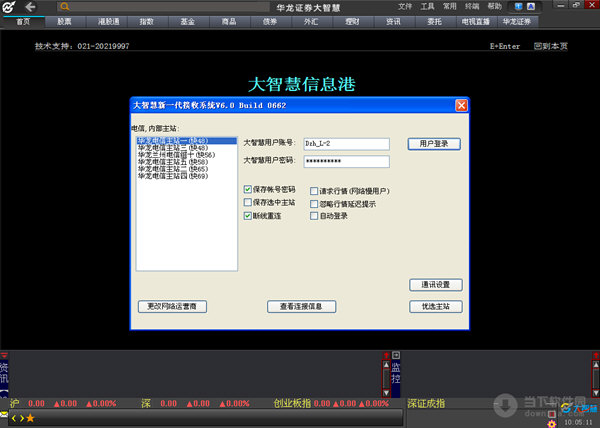Switch to the 港股通 tab

(x=108, y=22)
